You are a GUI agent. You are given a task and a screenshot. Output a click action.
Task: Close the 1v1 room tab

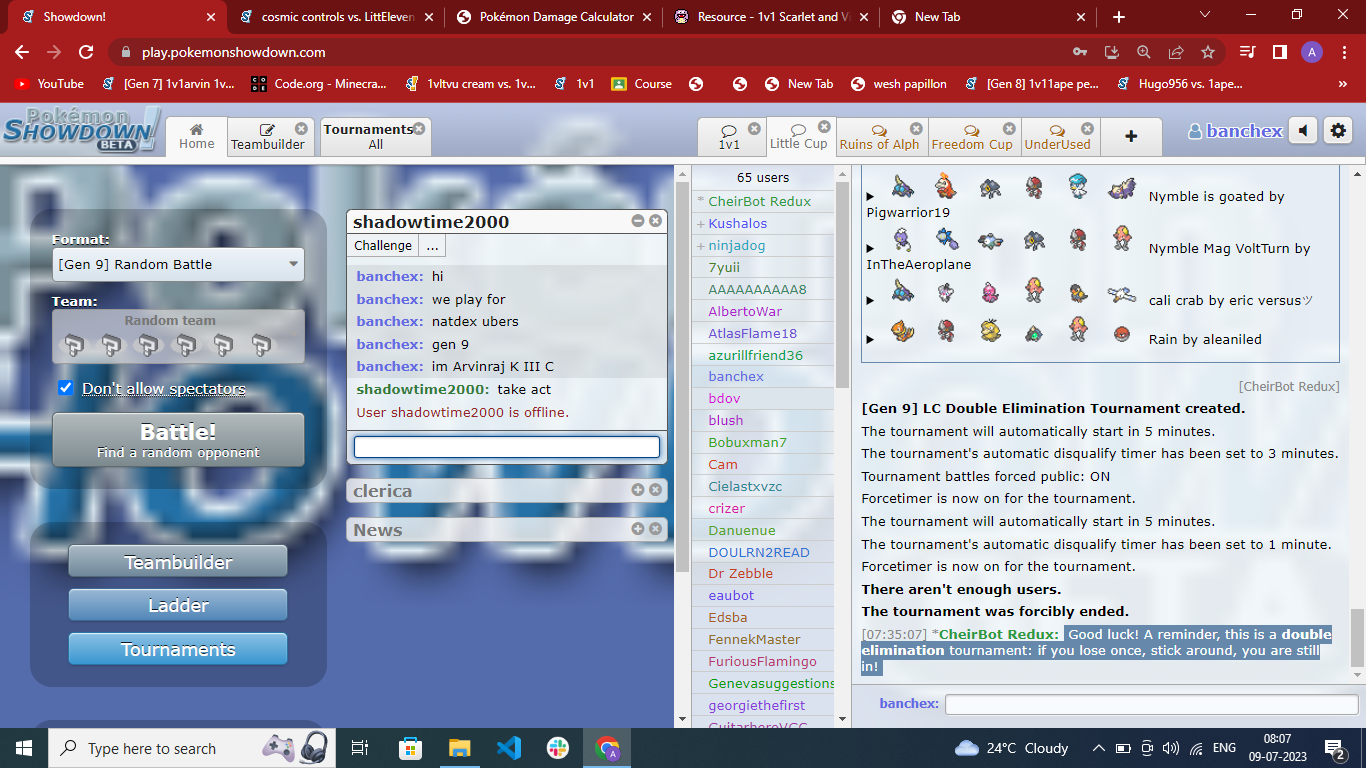tap(754, 128)
